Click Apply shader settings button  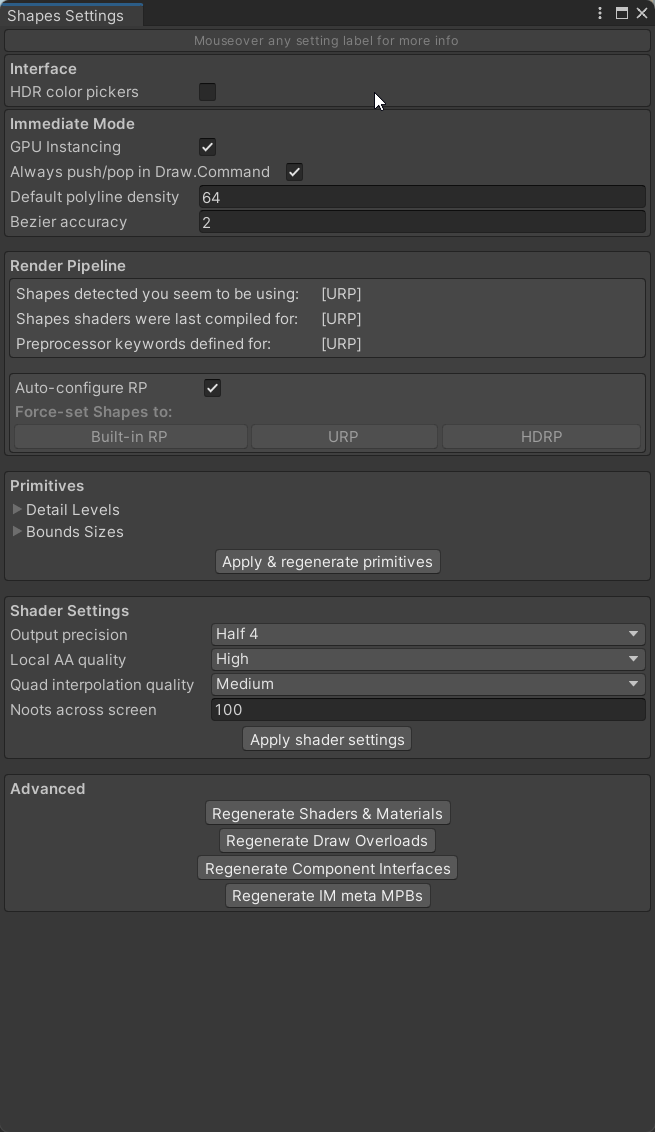(327, 739)
